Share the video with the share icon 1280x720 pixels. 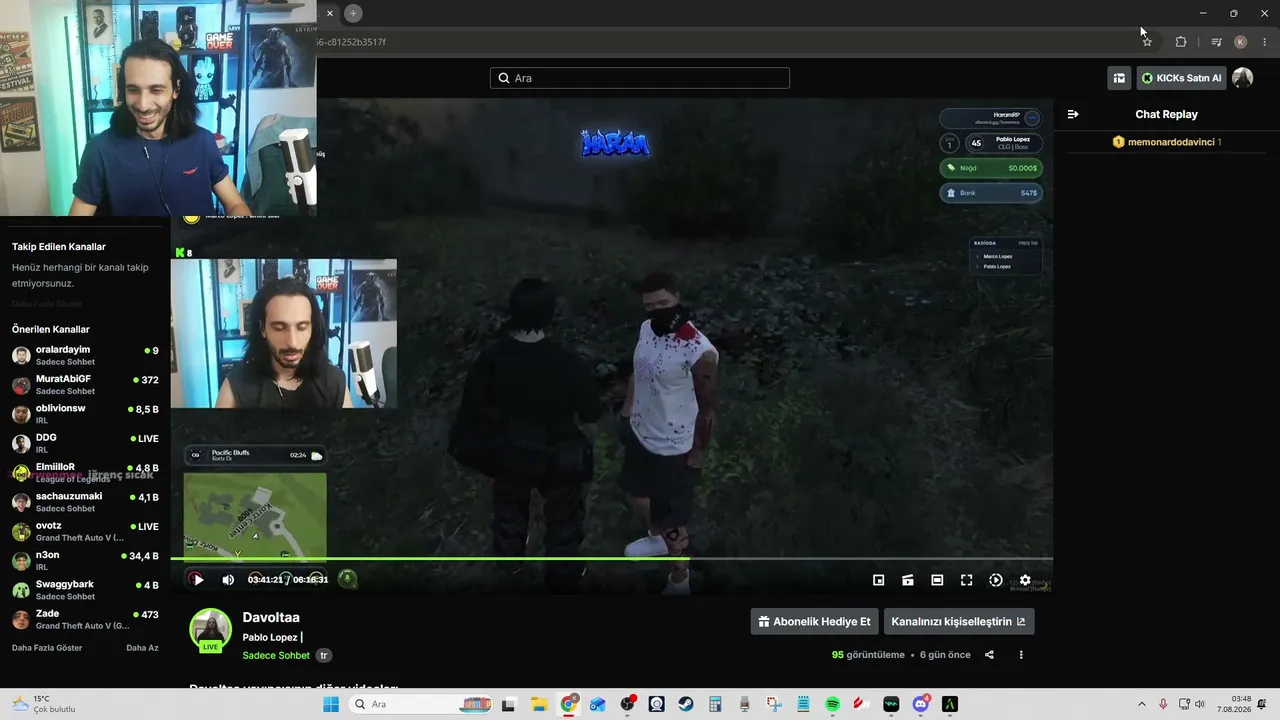point(989,655)
